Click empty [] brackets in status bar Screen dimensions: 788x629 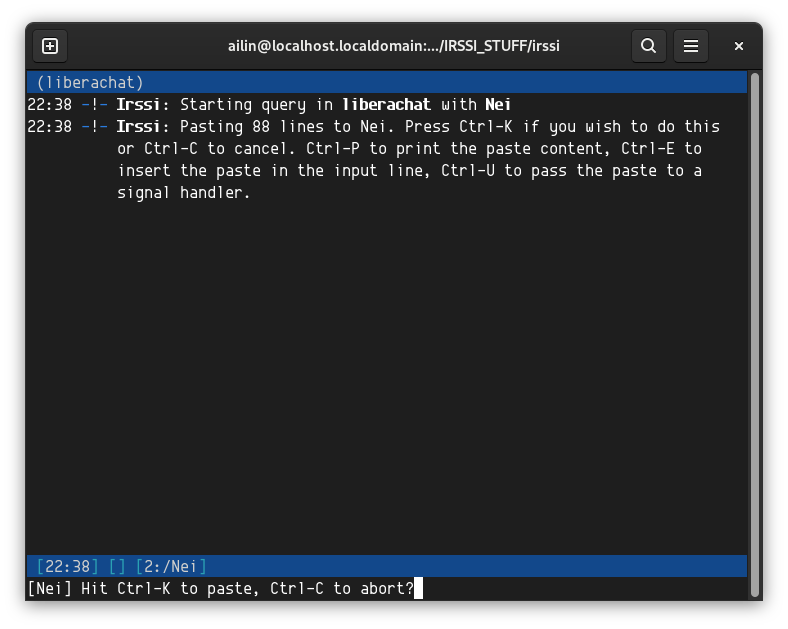[117, 567]
